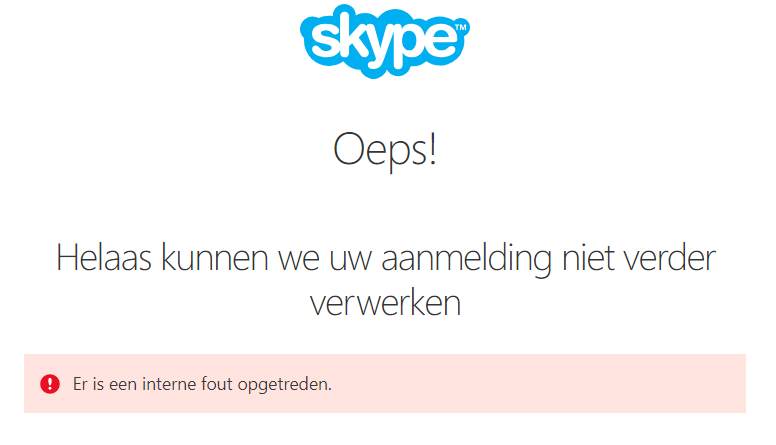
Task: Click the word 'interne' in the error message
Action: pyautogui.click(x=174, y=384)
